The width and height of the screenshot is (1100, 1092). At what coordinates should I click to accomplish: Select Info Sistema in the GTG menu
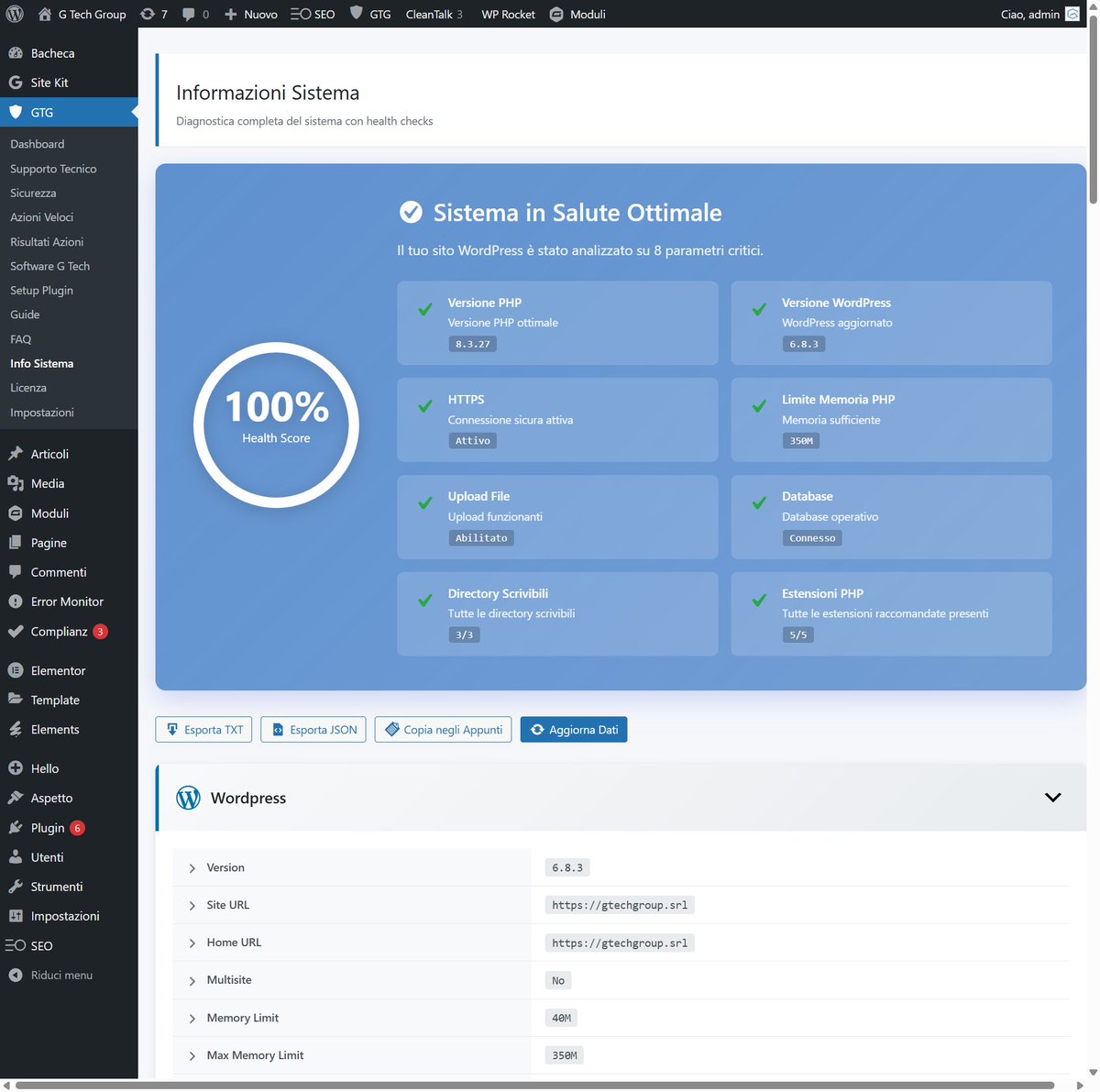tap(41, 363)
